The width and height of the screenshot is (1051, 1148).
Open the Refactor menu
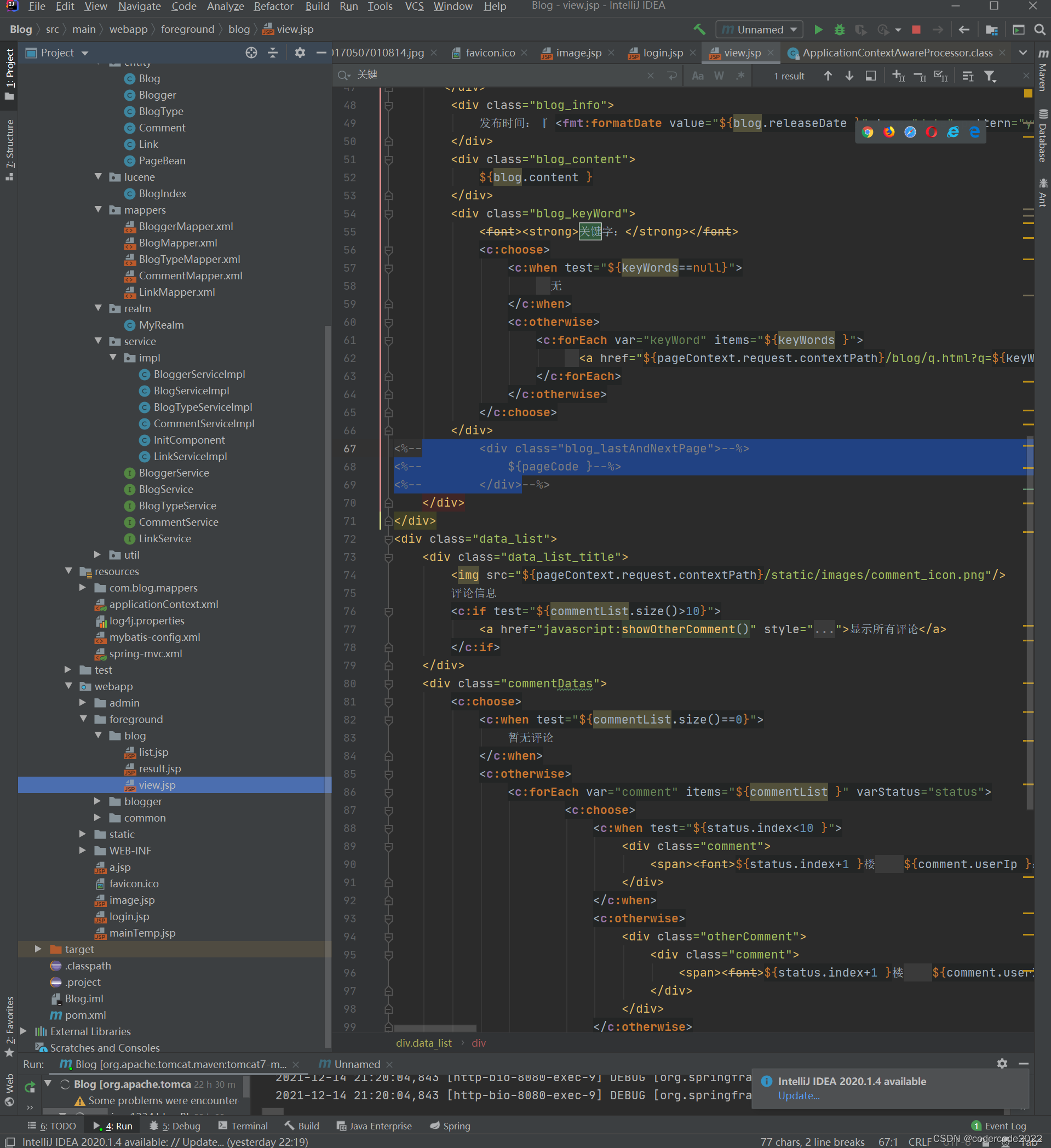pyautogui.click(x=273, y=6)
